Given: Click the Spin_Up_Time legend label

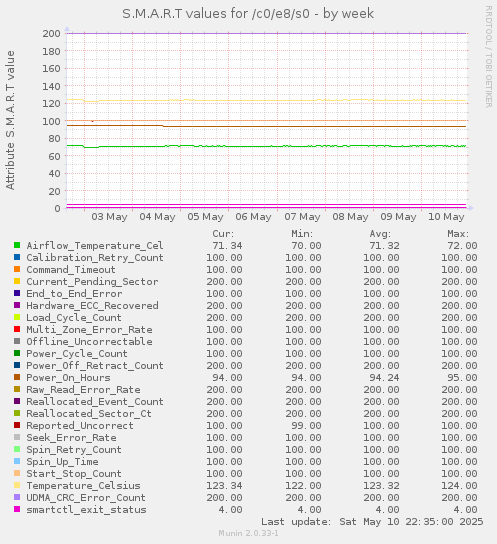Looking at the screenshot, I should coord(62,462).
